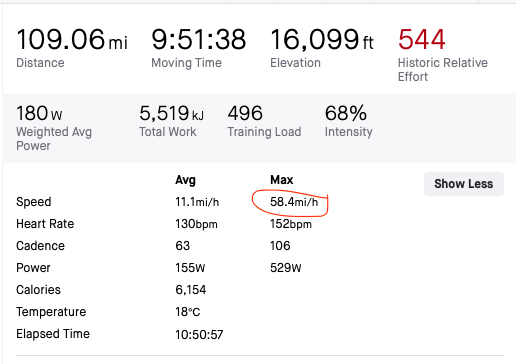Click the 529W max power value
This screenshot has width=516, height=364.
coord(286,268)
